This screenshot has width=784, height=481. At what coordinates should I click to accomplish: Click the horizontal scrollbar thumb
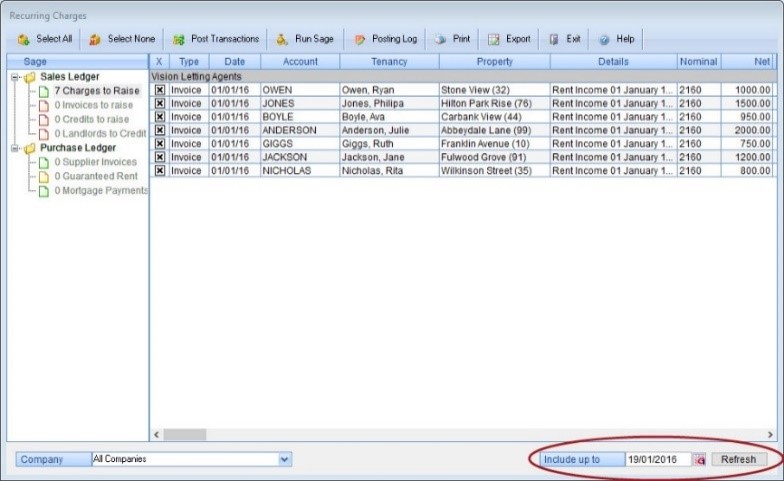[184, 434]
